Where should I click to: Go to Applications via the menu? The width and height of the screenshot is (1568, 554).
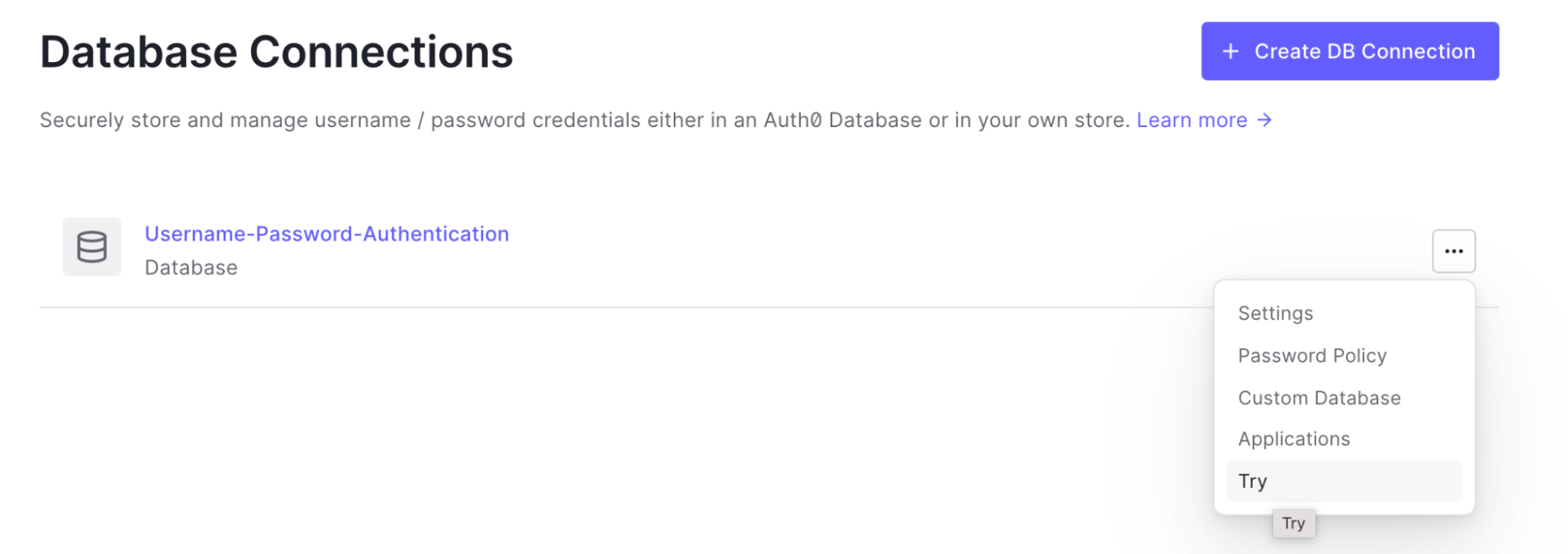coord(1294,439)
